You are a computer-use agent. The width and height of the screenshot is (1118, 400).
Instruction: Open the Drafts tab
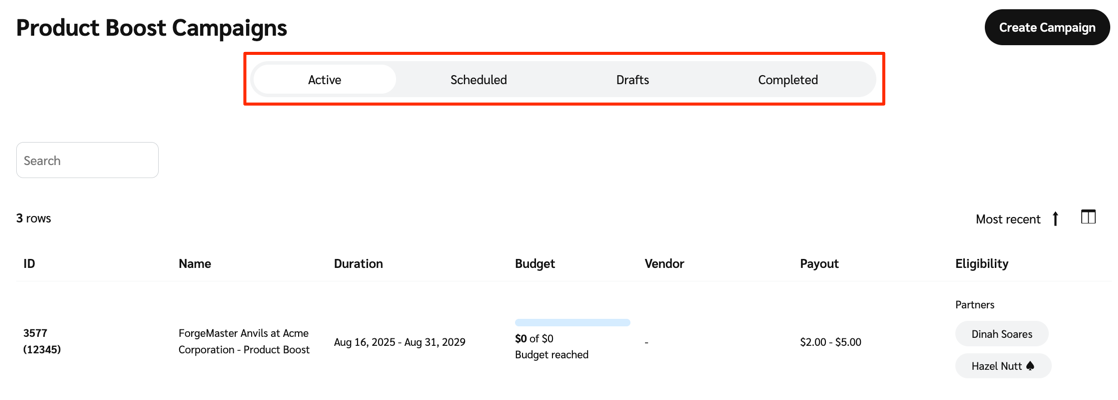click(632, 80)
